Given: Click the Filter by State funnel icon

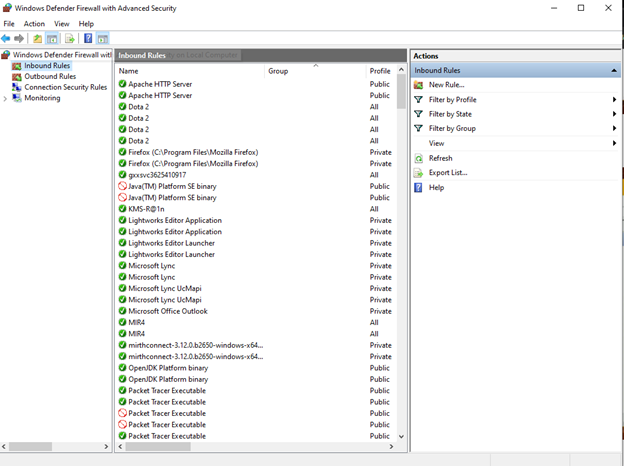Looking at the screenshot, I should [x=418, y=114].
